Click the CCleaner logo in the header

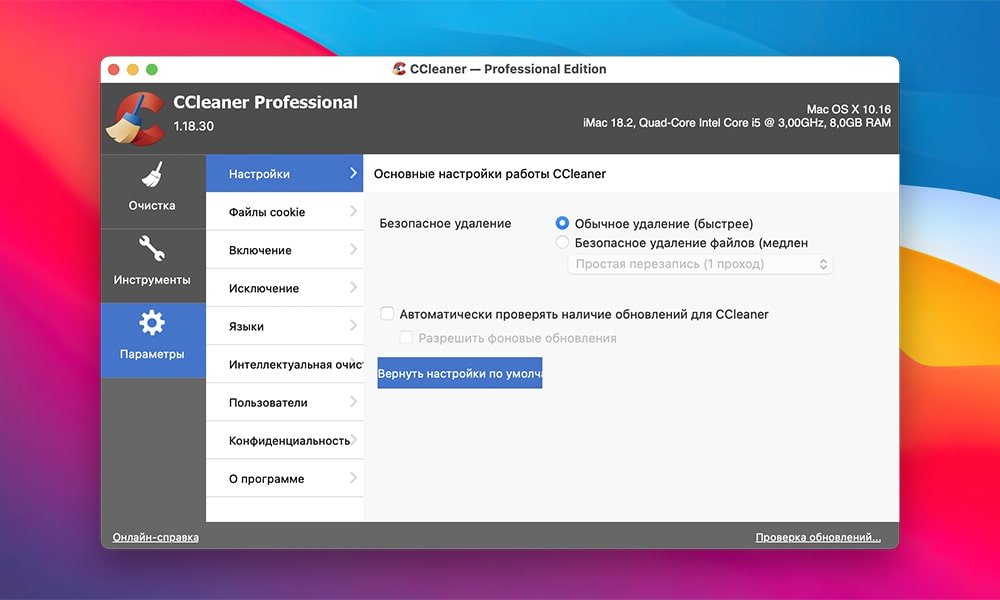134,117
